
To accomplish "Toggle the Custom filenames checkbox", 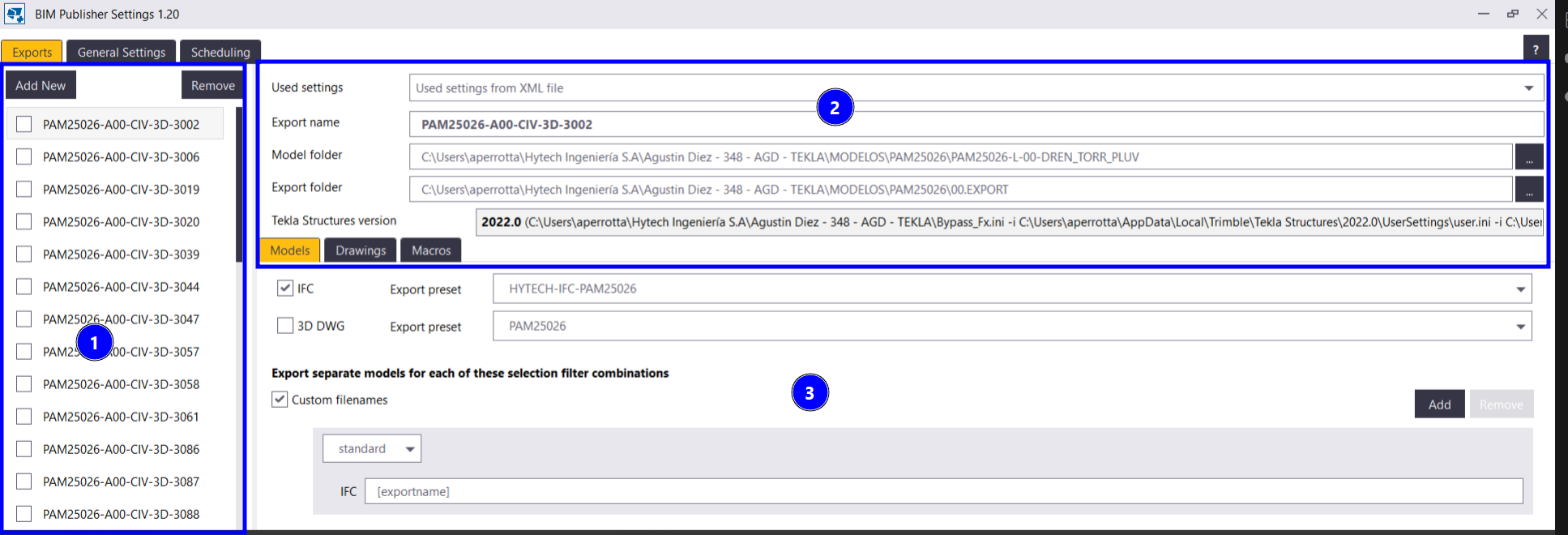I will [x=280, y=400].
